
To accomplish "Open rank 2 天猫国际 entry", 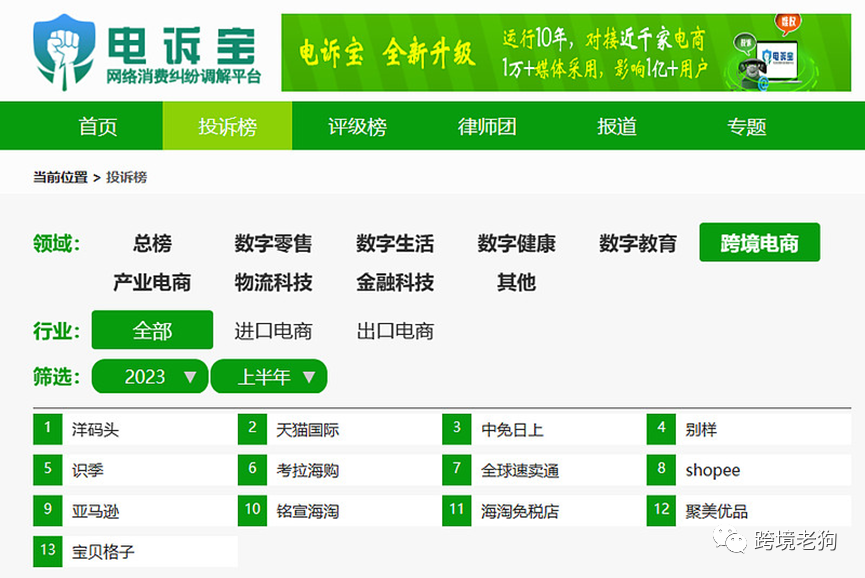I will 340,429.
